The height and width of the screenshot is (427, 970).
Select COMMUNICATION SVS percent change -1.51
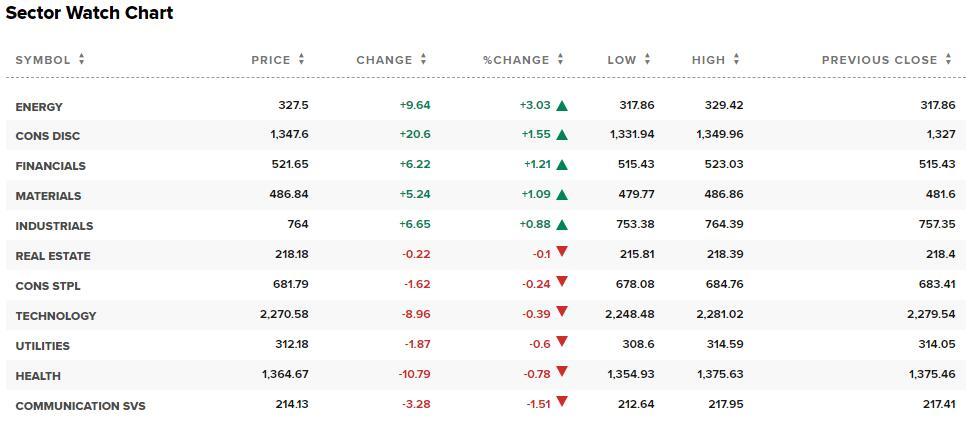[538, 404]
